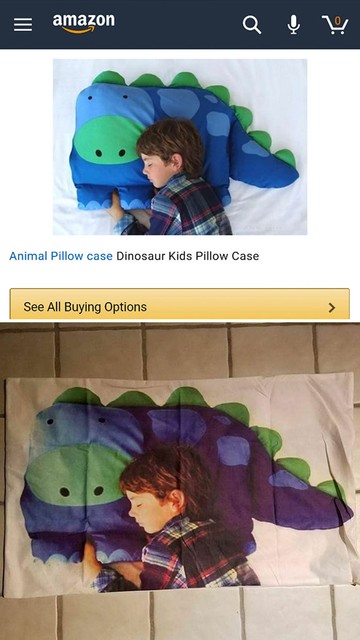The image size is (360, 640).
Task: Open the Animal Pillow case link
Action: tap(61, 256)
